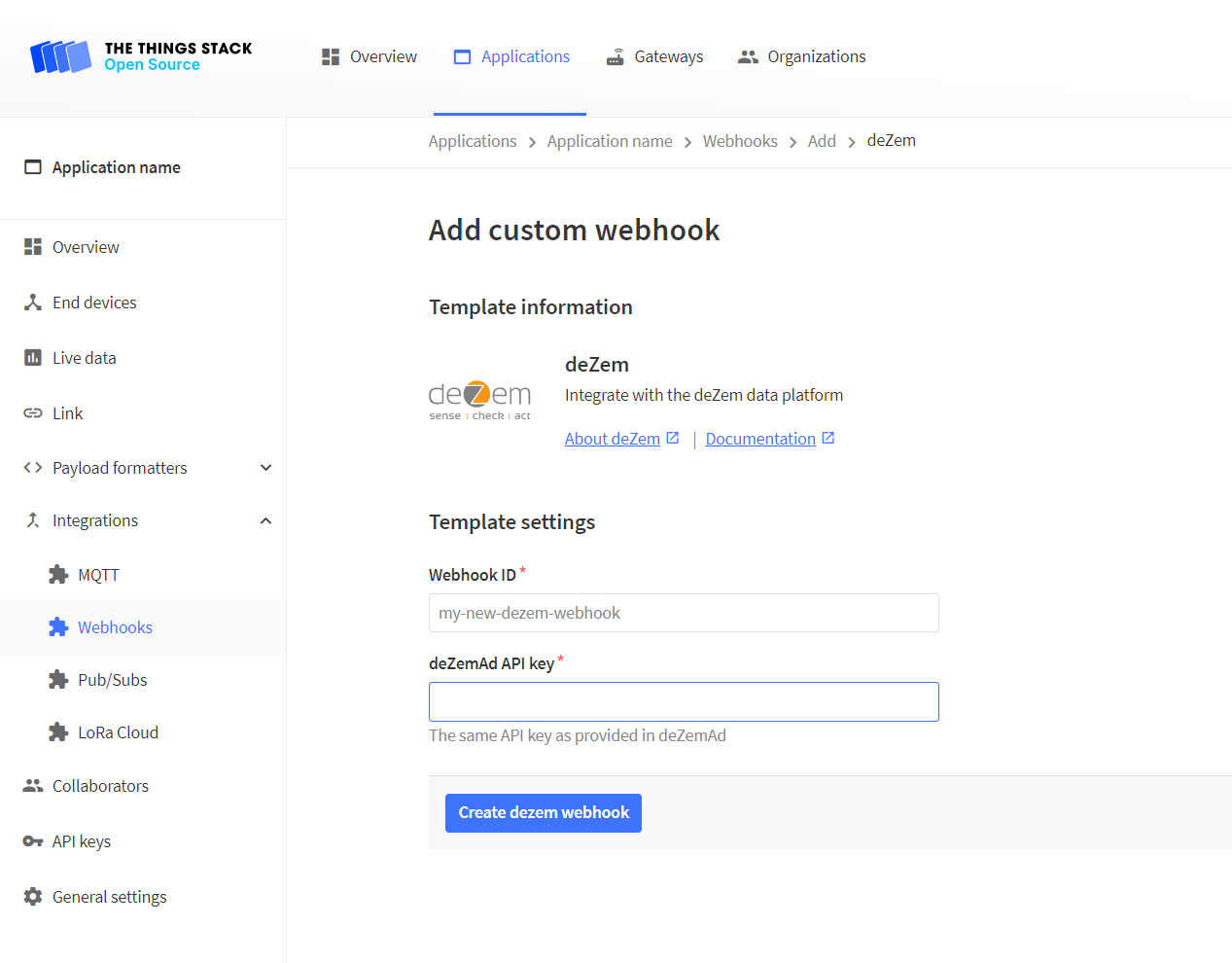Open the Collaborators section
The image size is (1232, 963).
pos(100,785)
